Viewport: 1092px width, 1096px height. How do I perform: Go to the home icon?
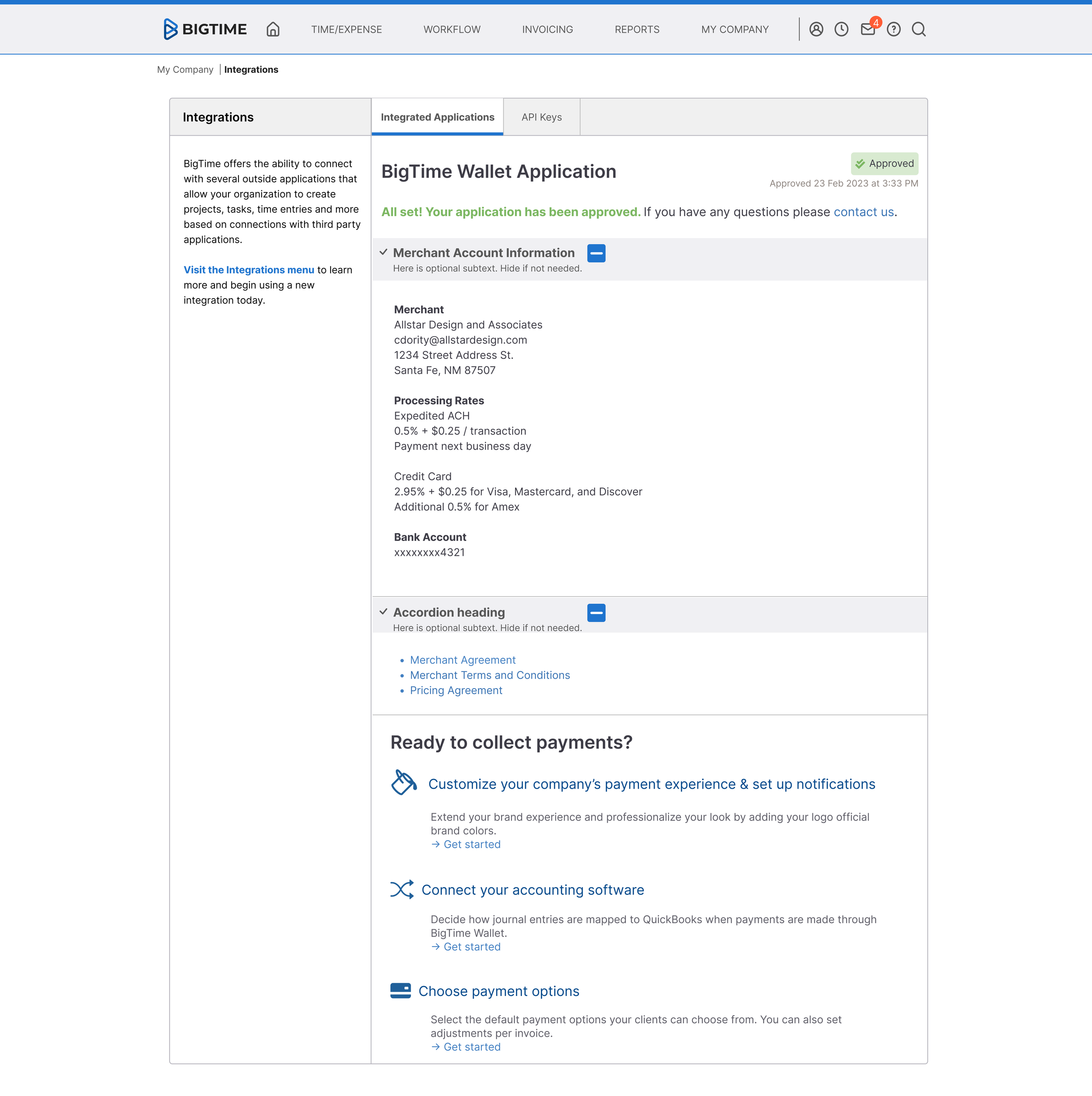click(x=273, y=29)
